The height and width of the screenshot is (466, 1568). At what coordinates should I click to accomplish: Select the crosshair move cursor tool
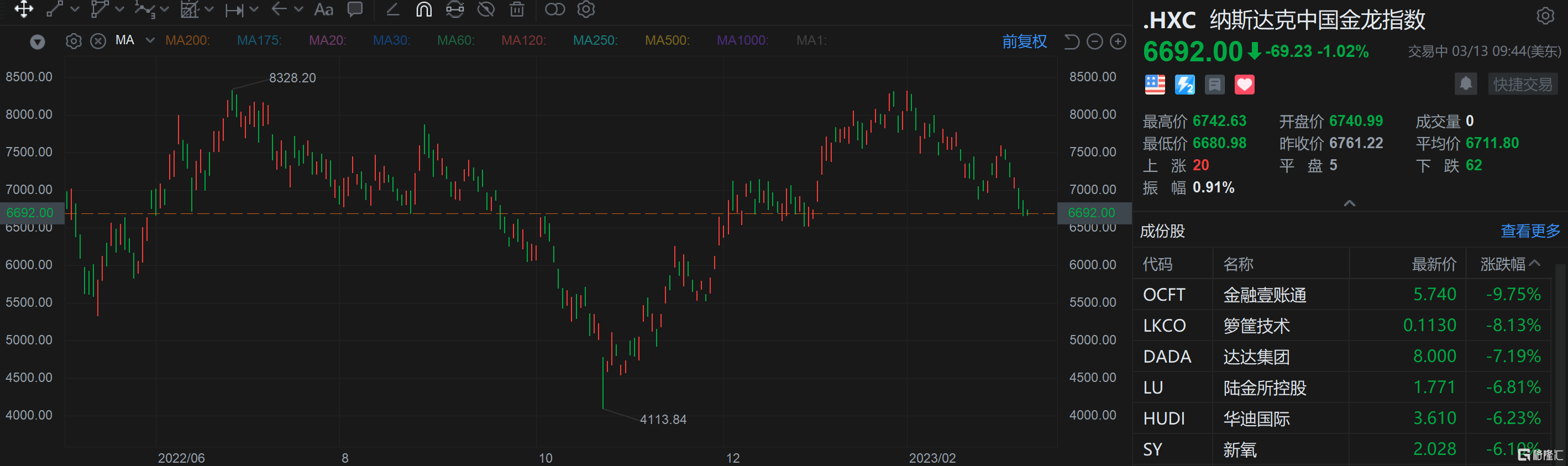(24, 9)
